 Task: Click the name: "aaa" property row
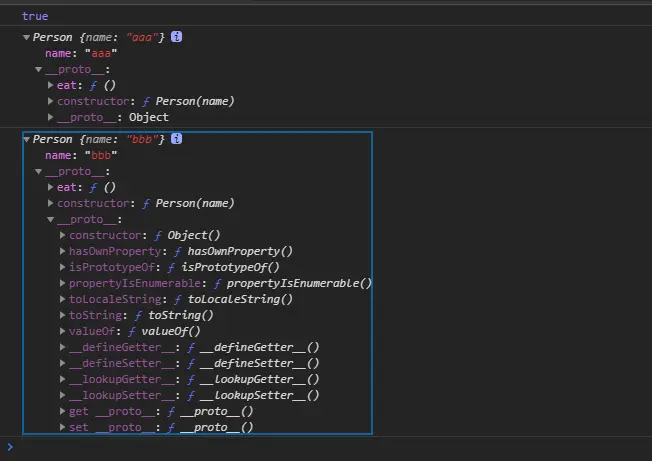81,53
